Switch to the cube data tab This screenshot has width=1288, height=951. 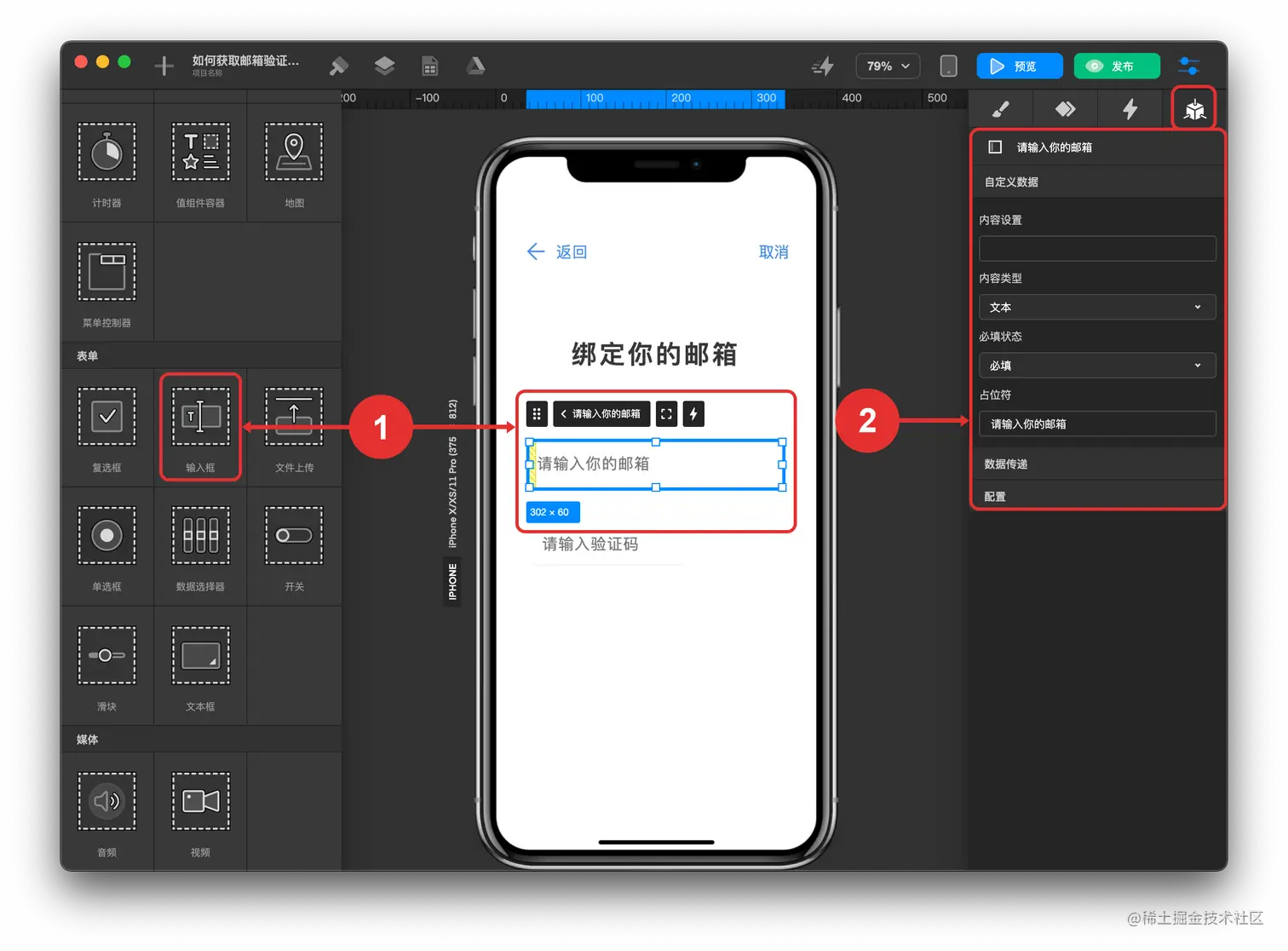1194,109
